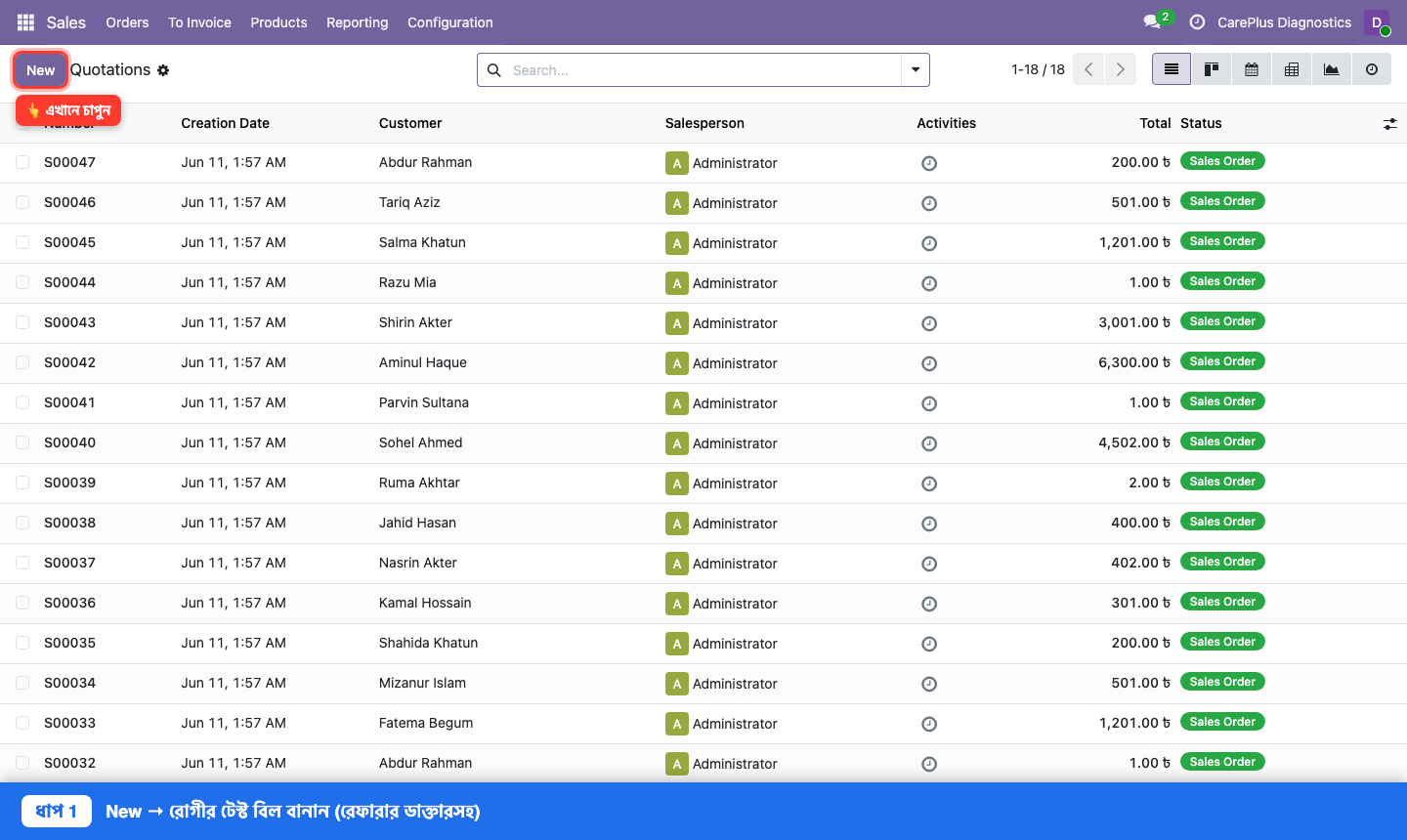
Task: Click customer Jahid Hasan
Action: coord(417,523)
